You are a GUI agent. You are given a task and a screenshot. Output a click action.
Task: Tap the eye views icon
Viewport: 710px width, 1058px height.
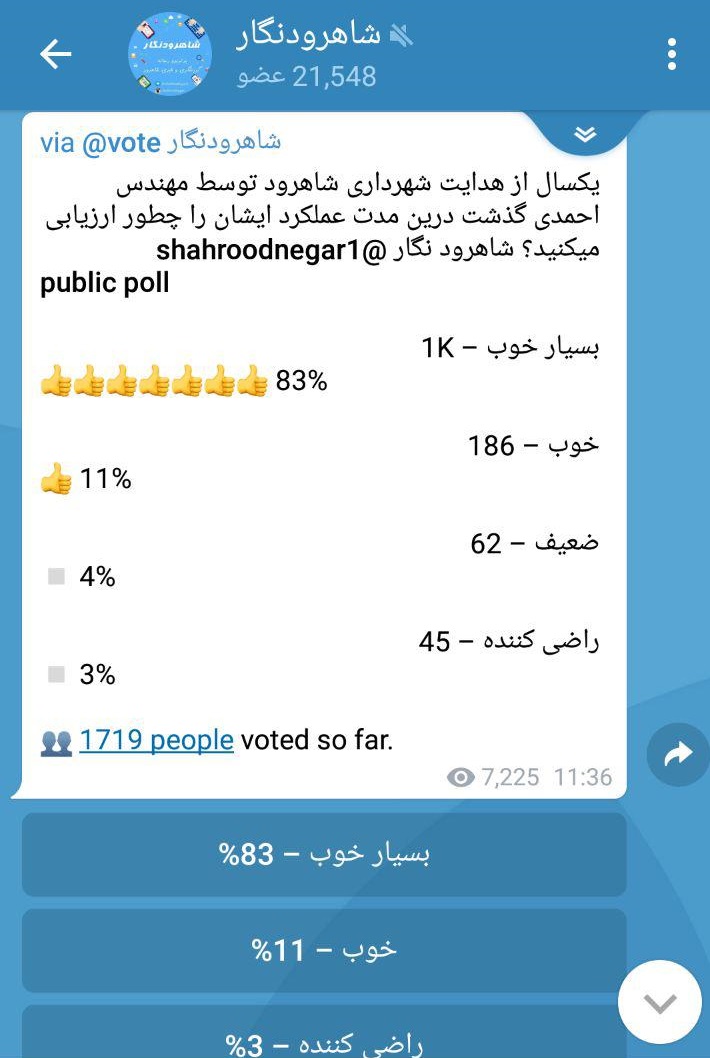pyautogui.click(x=460, y=777)
